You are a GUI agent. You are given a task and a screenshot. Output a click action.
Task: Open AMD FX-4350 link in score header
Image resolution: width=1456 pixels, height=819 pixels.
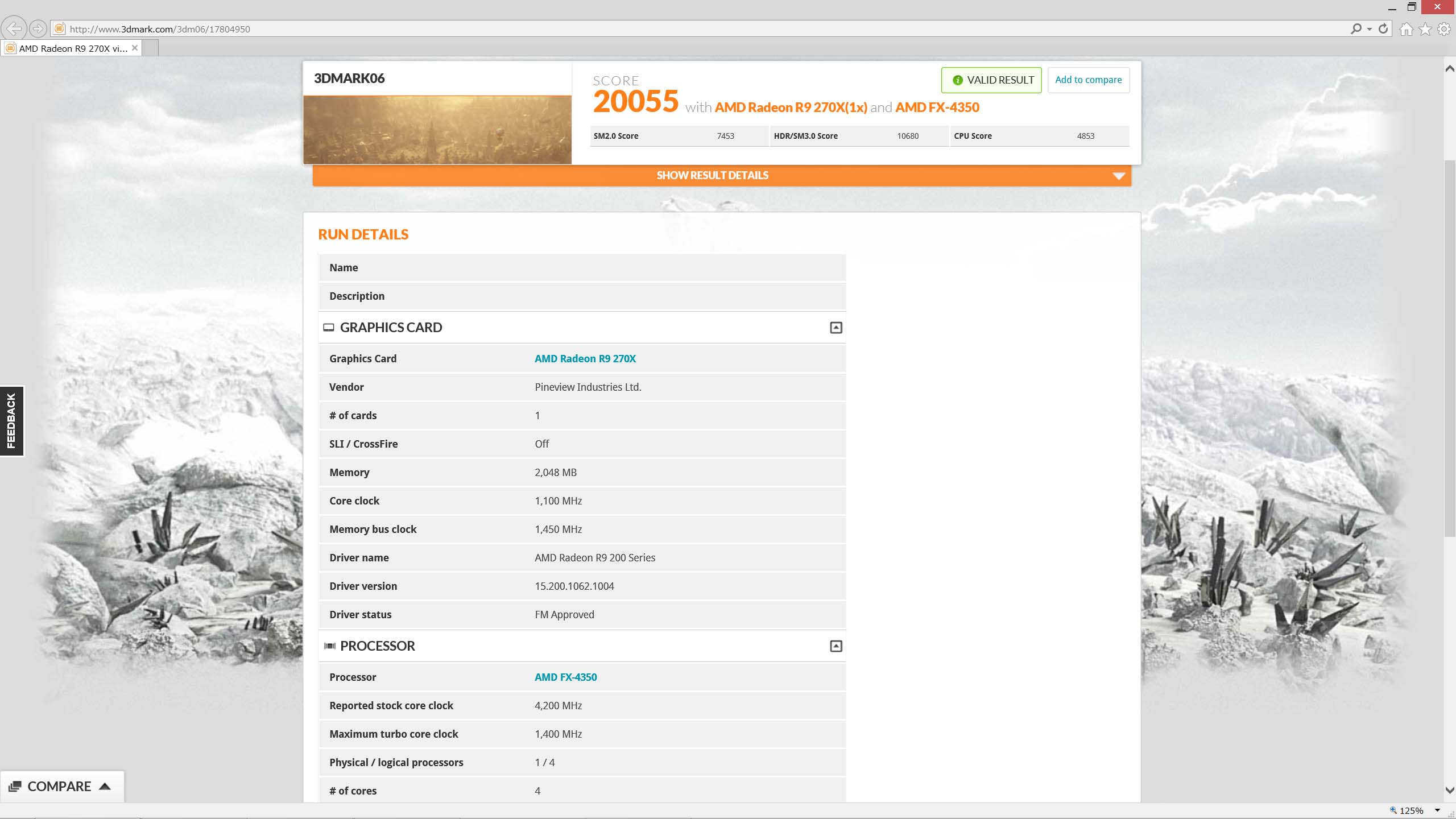pyautogui.click(x=937, y=107)
